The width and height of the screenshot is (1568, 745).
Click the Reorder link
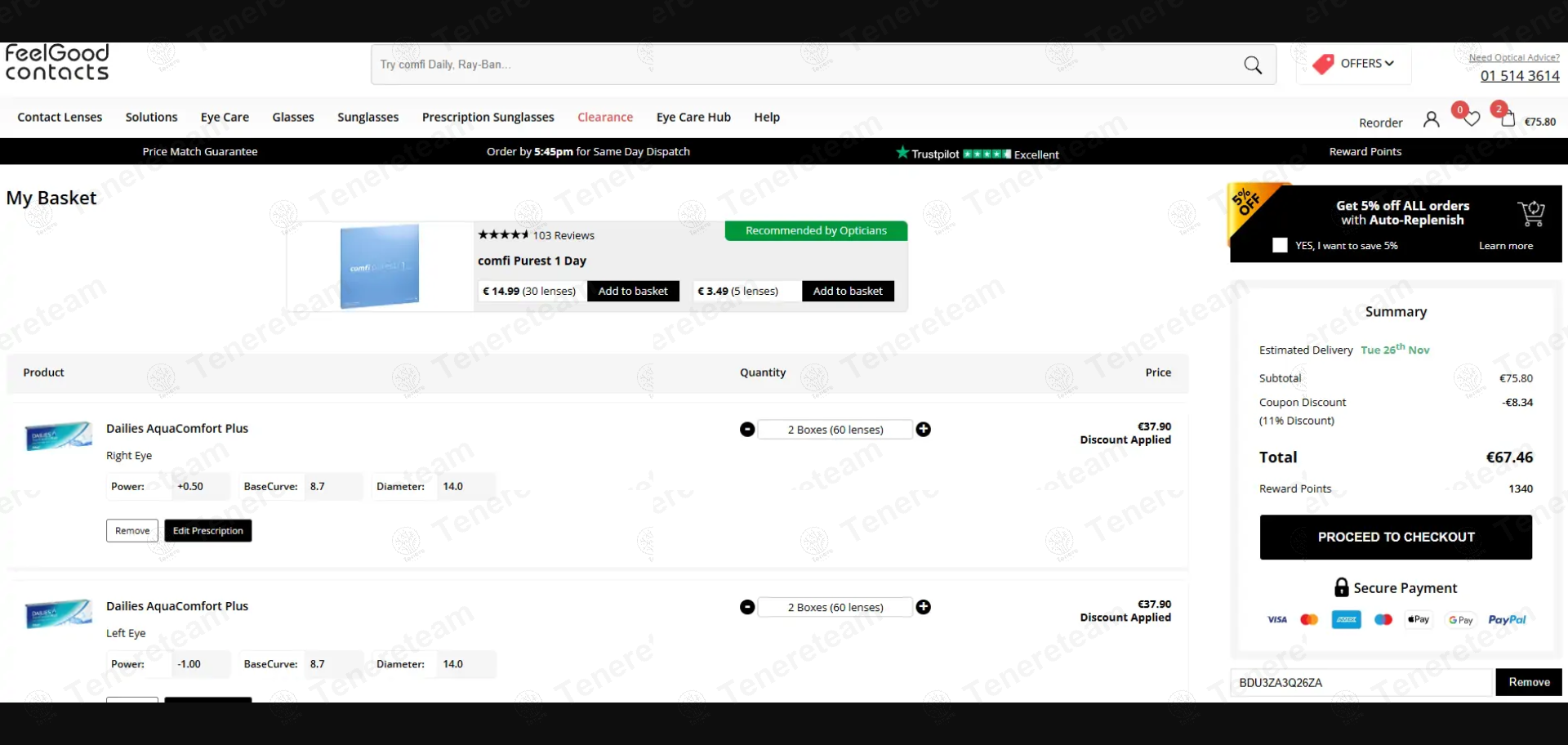click(x=1380, y=123)
